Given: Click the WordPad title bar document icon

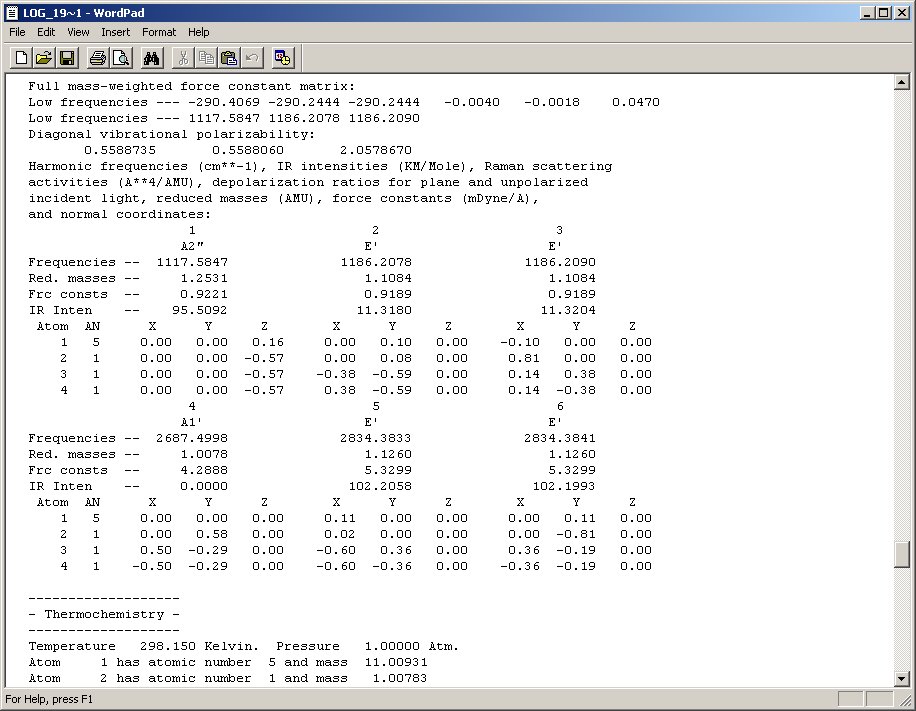Looking at the screenshot, I should [x=12, y=12].
